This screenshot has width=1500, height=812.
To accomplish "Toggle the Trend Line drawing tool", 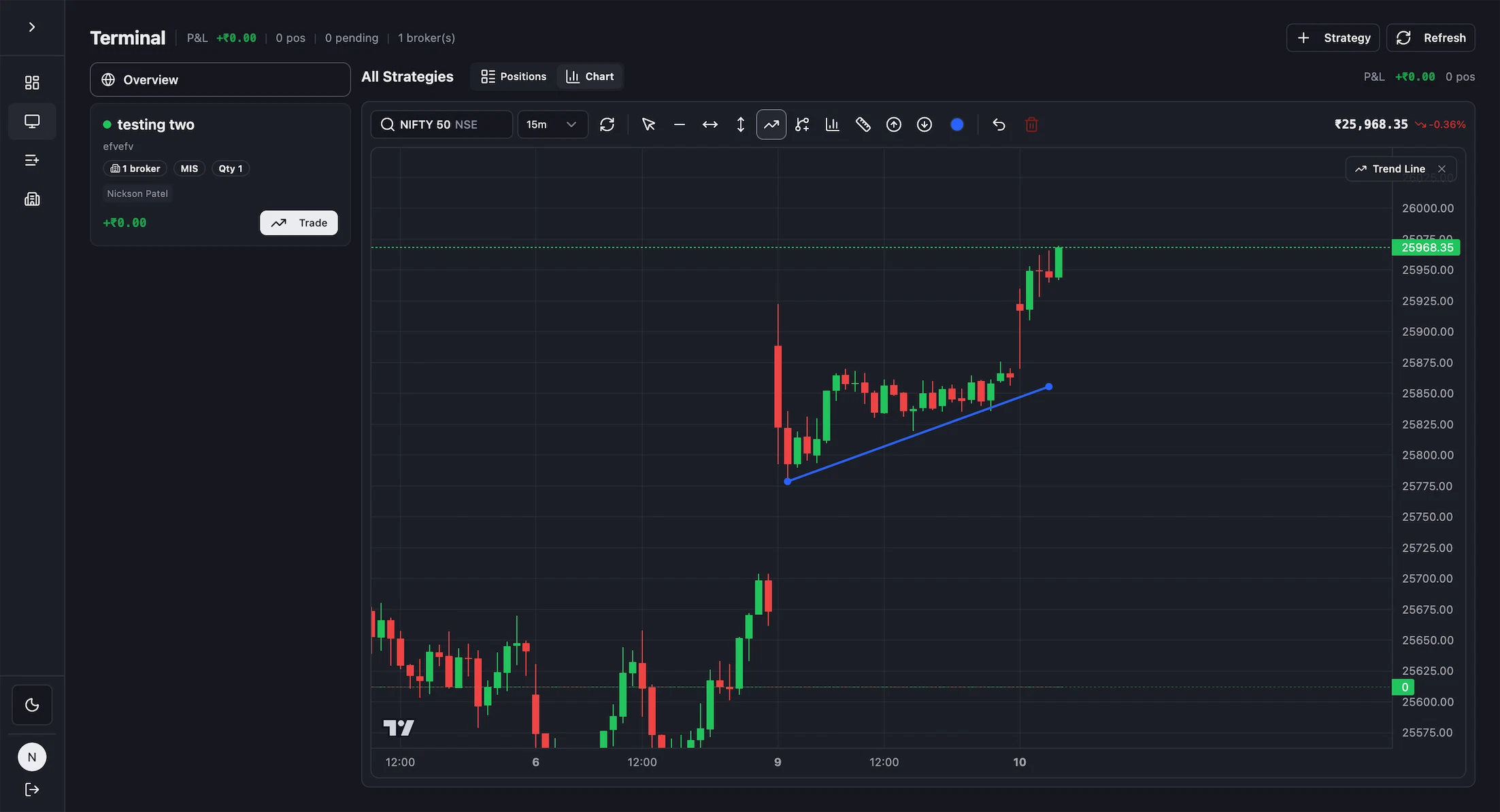I will [x=771, y=124].
